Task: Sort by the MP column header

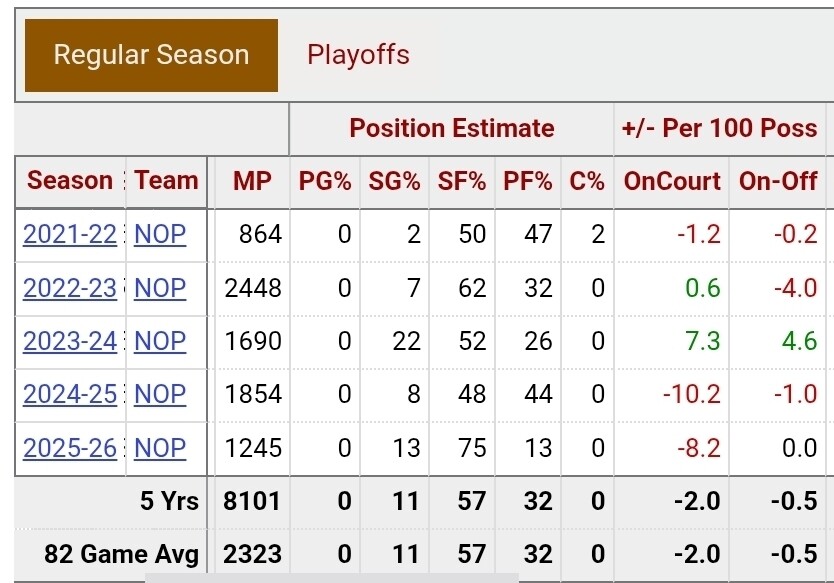Action: pos(252,181)
